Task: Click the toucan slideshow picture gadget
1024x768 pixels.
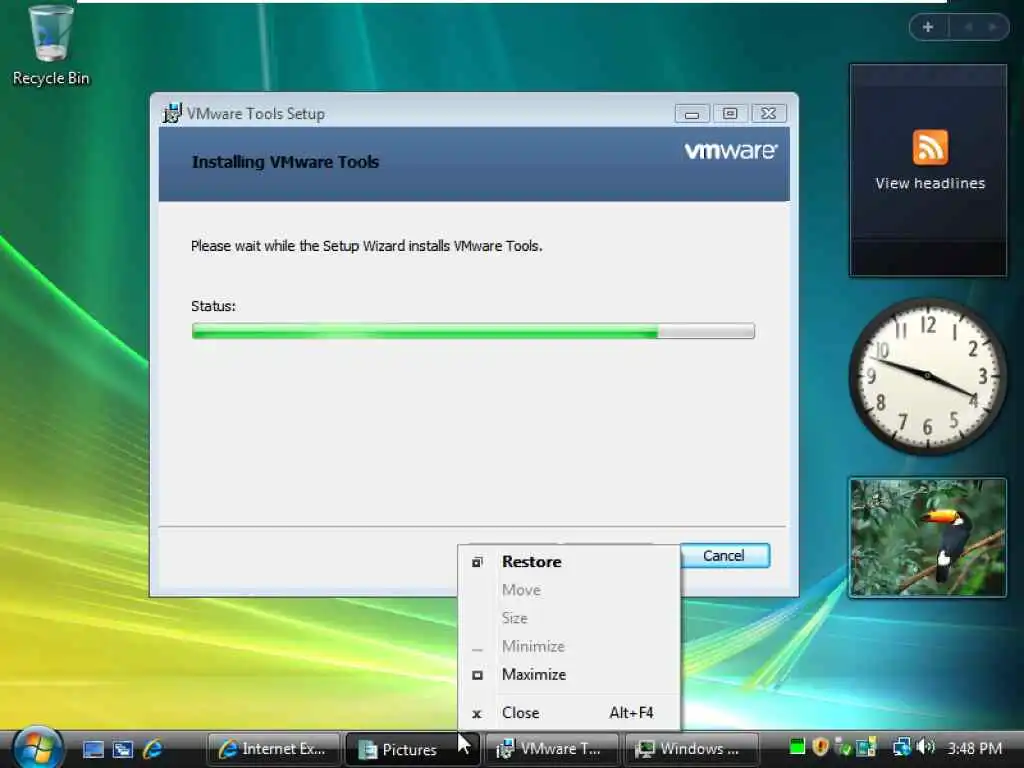Action: pos(927,537)
